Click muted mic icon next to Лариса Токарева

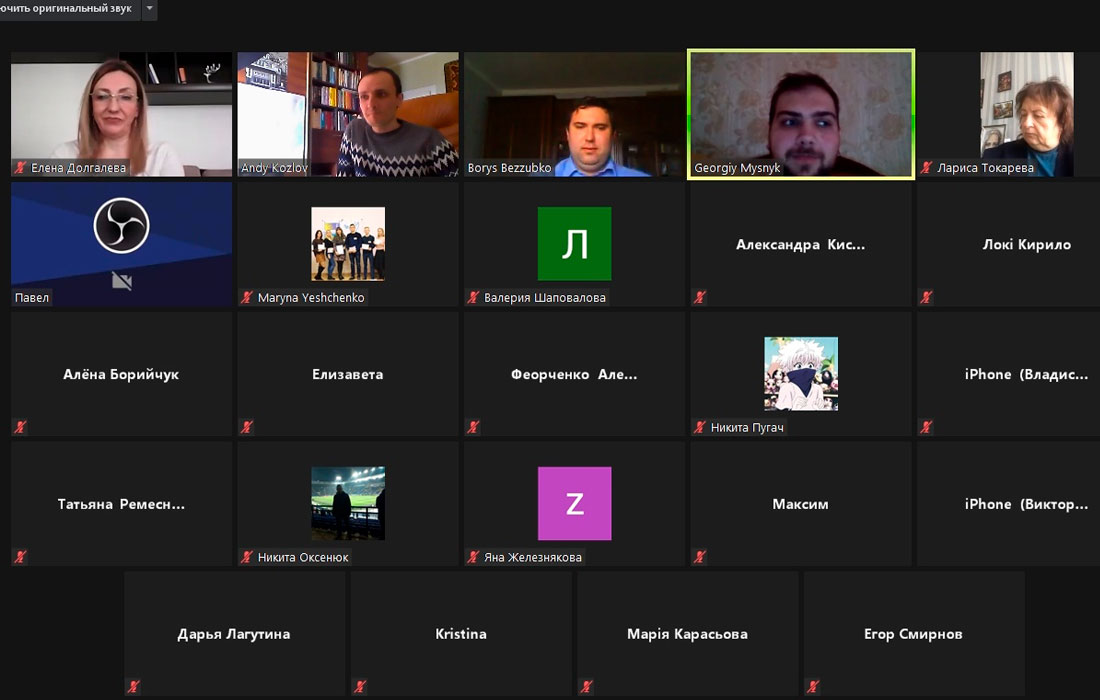pos(926,168)
